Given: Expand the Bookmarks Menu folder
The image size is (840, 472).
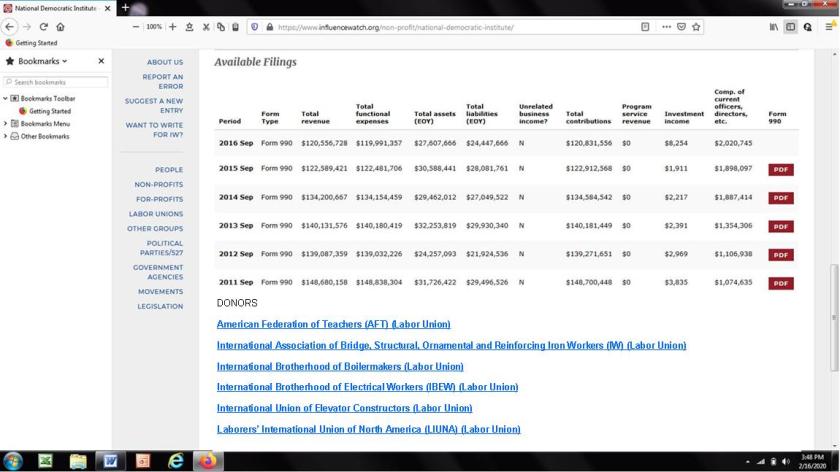Looking at the screenshot, I should 5,124.
